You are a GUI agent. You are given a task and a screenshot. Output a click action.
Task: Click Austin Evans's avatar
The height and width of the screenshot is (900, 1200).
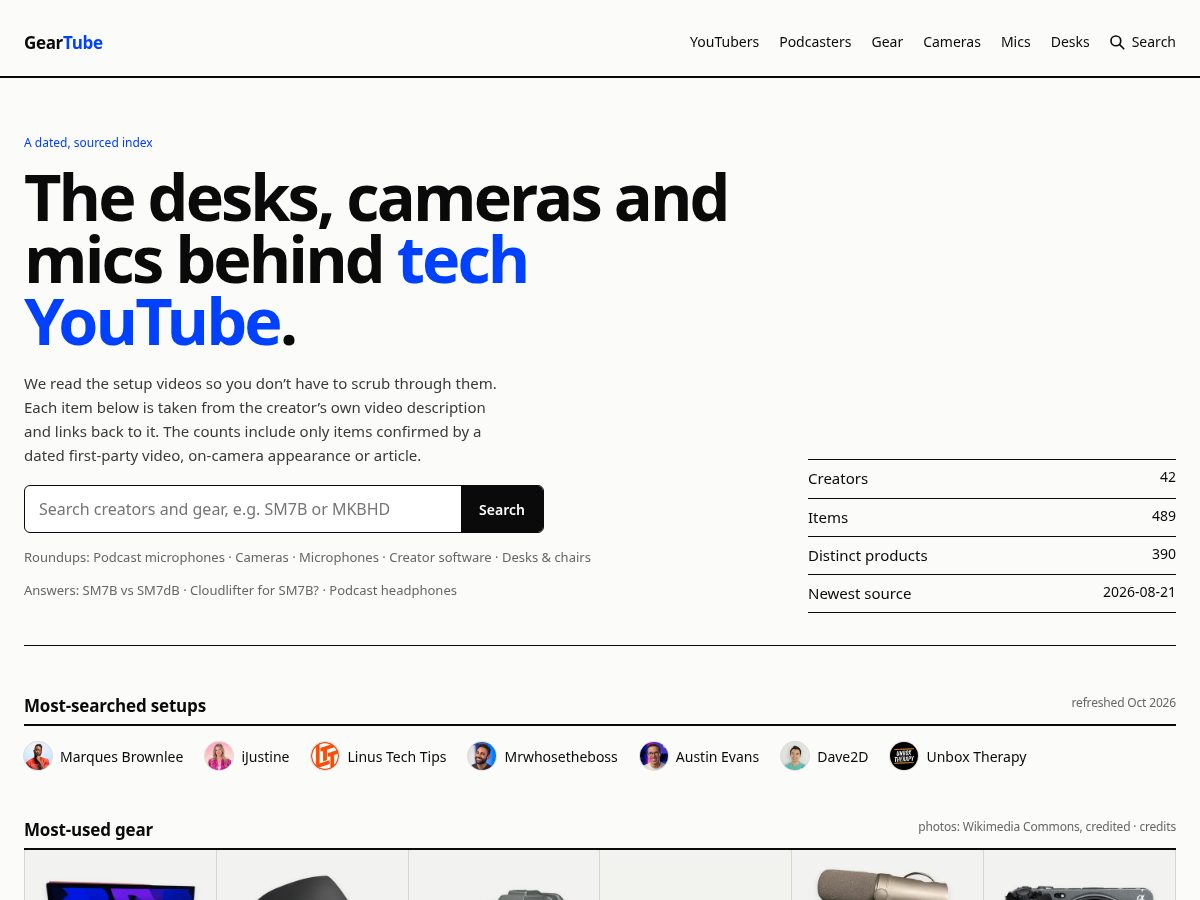[x=654, y=756]
